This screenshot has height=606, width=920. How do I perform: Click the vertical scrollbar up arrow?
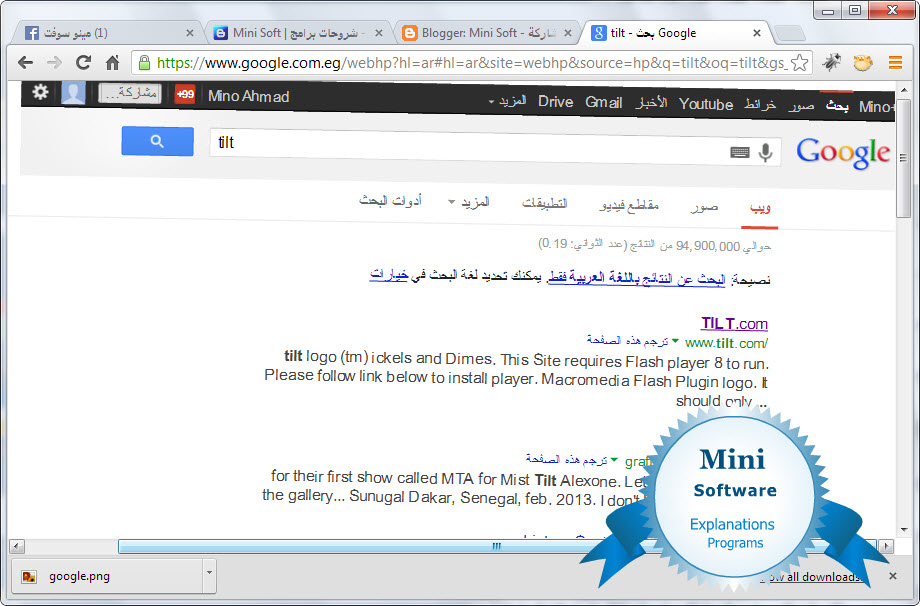point(904,90)
